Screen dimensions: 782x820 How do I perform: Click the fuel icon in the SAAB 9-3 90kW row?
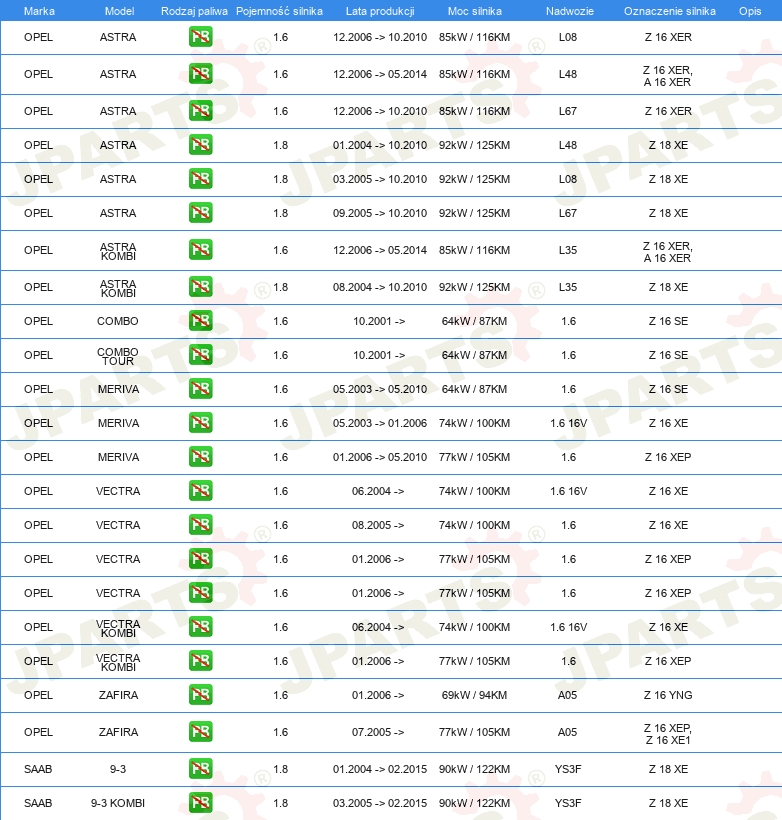(x=200, y=769)
